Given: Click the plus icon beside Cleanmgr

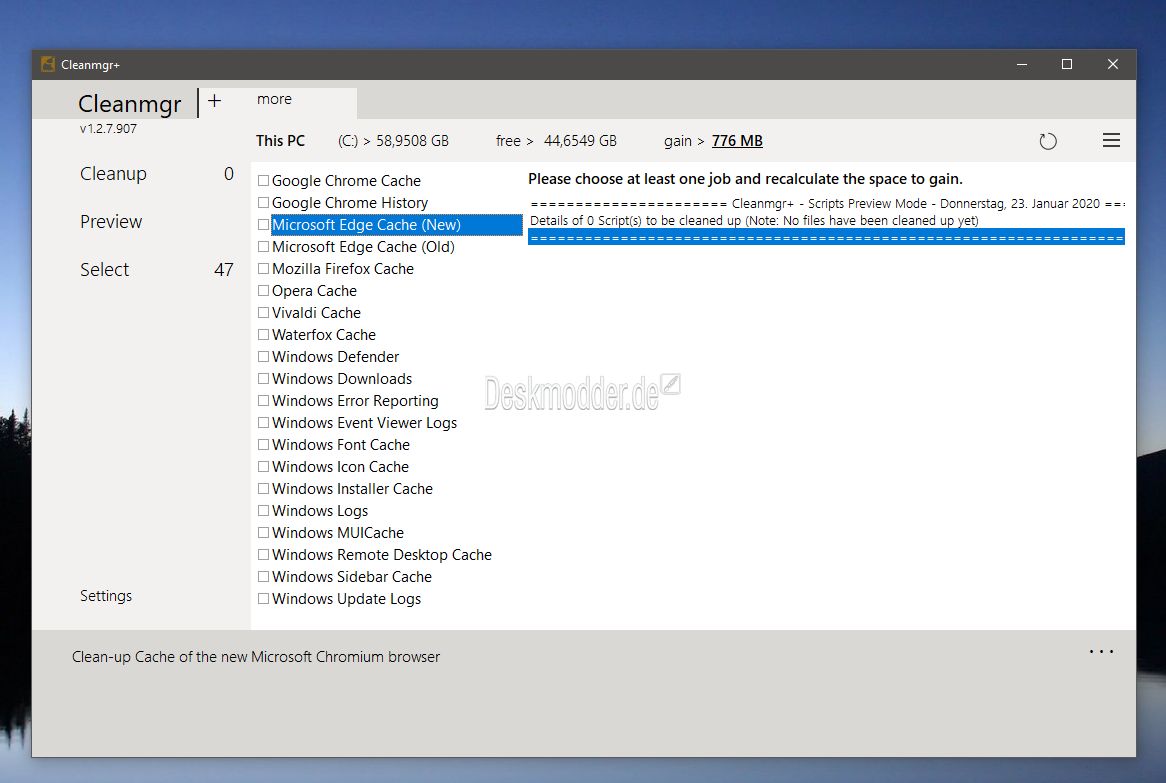Looking at the screenshot, I should 214,100.
